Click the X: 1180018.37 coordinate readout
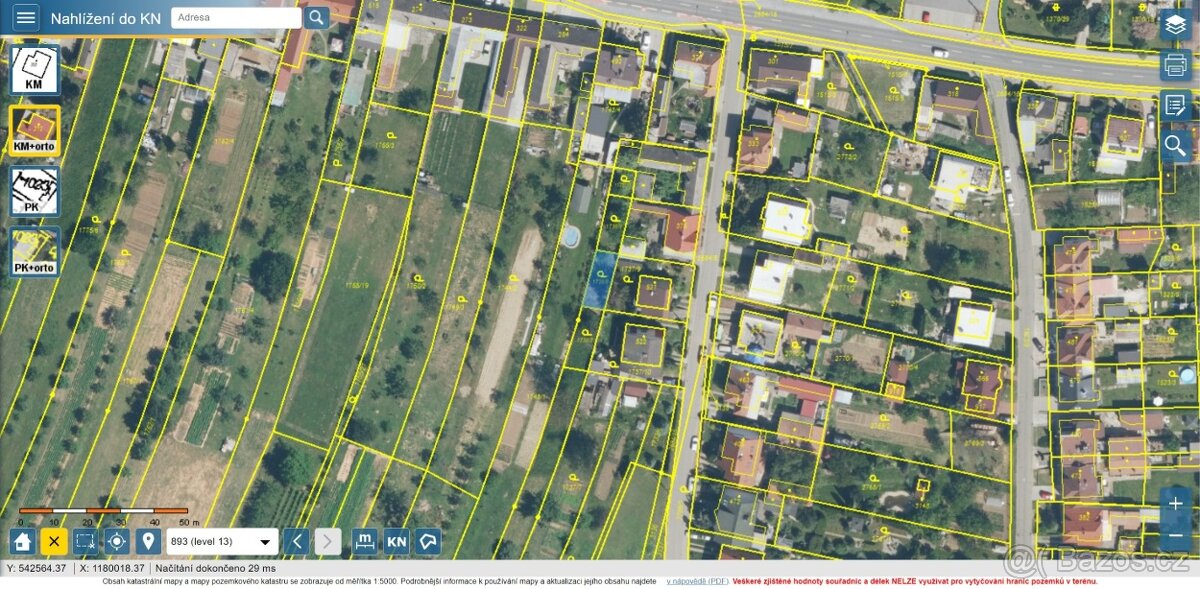 (110, 568)
